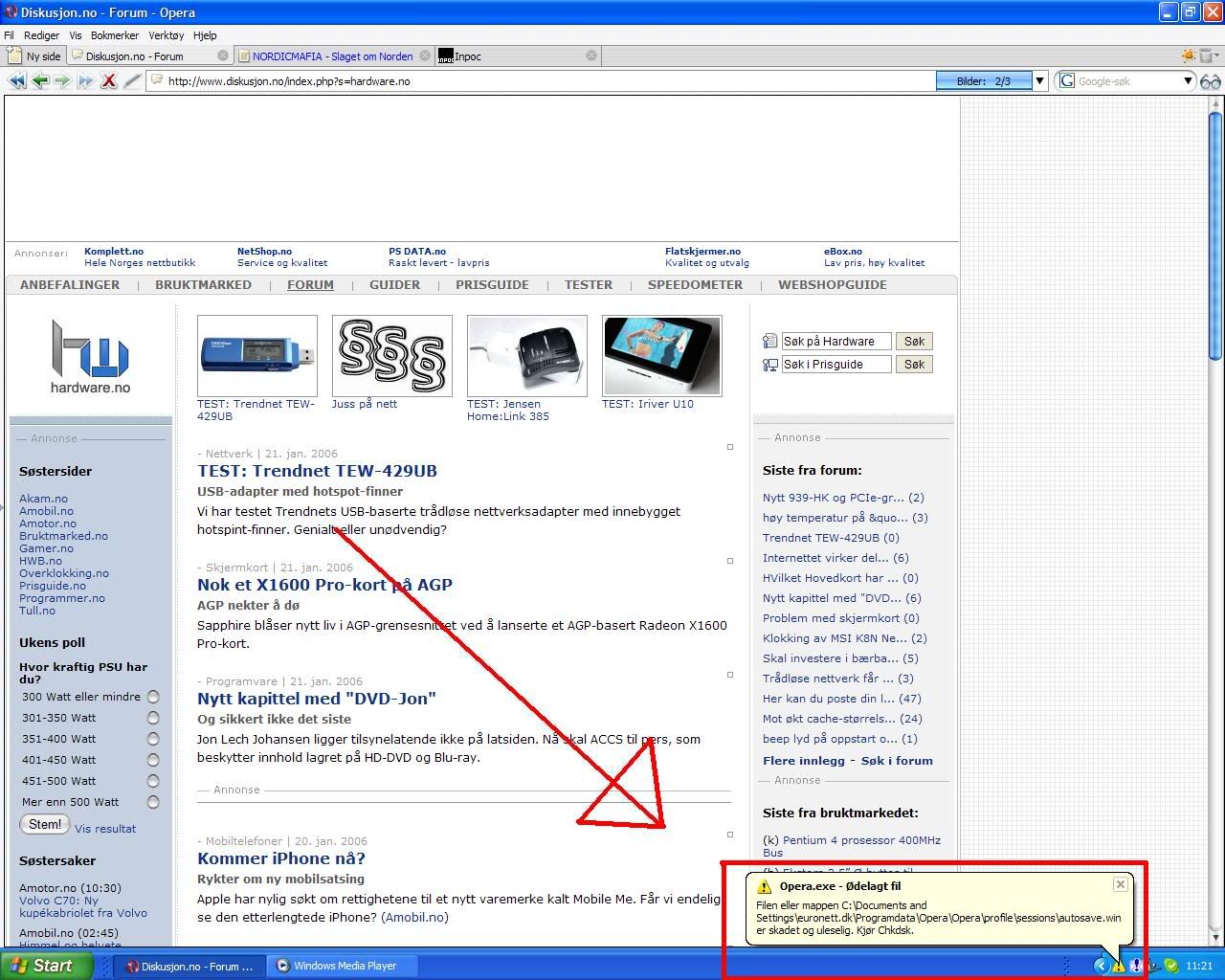Viewport: 1225px width, 980px height.
Task: Select 300 Watt eller mindre option
Action: [153, 697]
